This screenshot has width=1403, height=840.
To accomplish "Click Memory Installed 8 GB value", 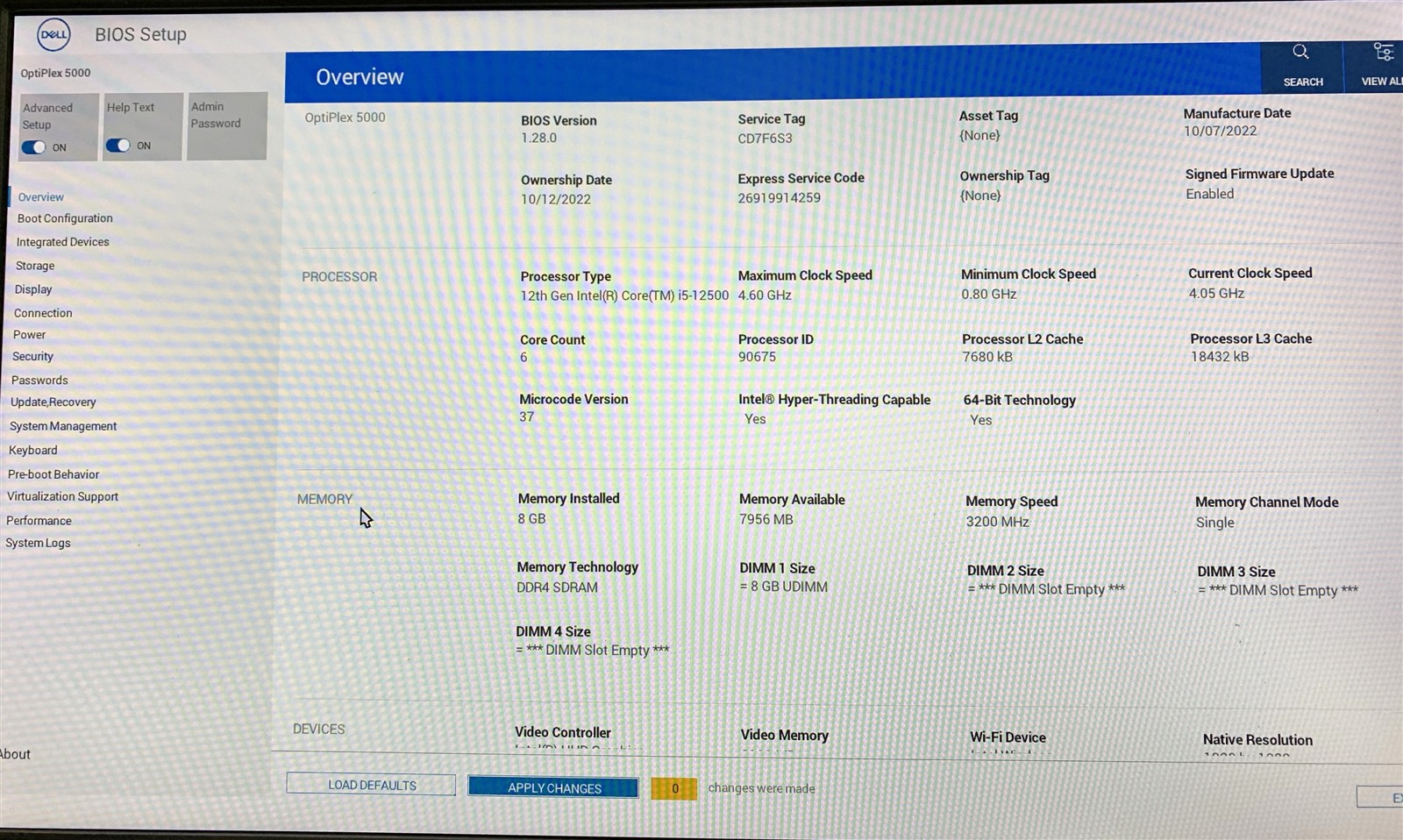I will point(531,519).
